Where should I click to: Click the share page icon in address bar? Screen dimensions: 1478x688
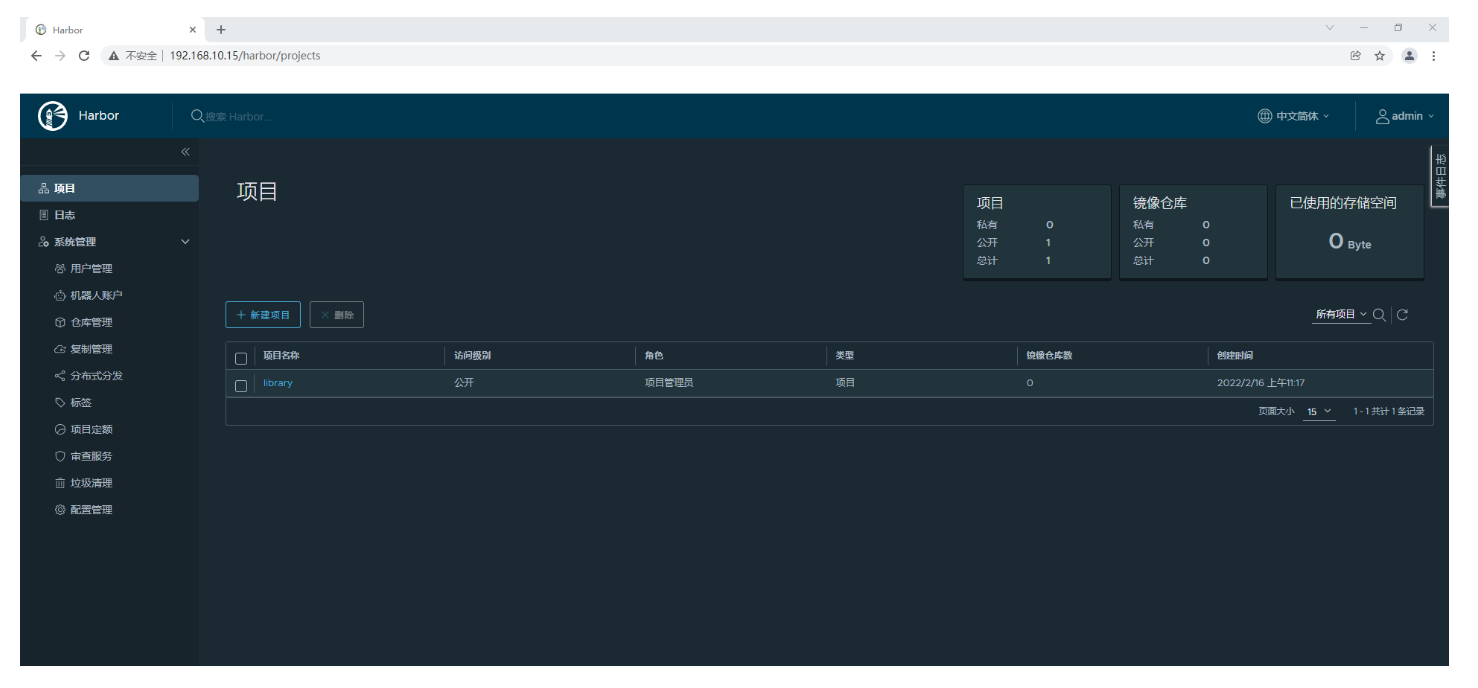click(1355, 56)
